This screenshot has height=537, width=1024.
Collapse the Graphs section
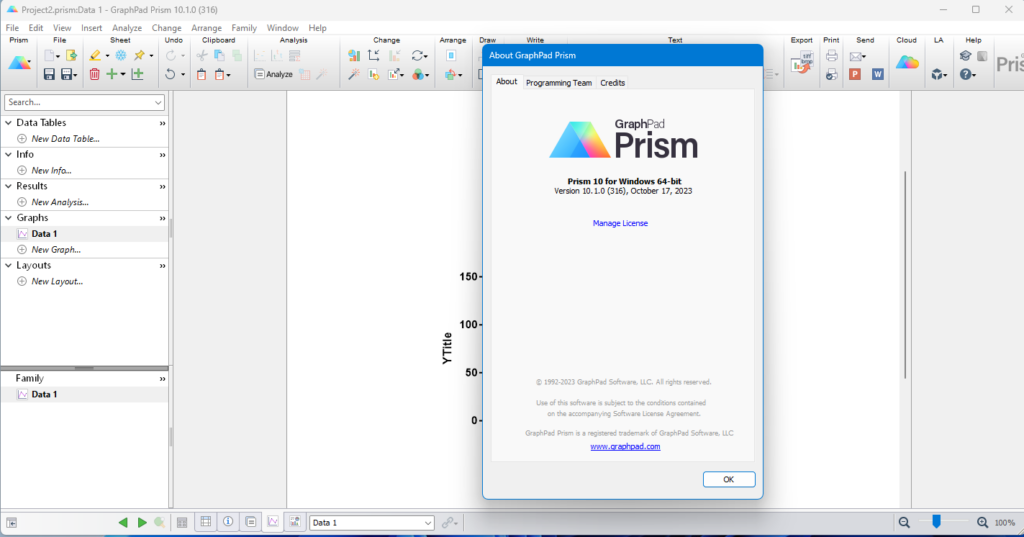point(8,218)
